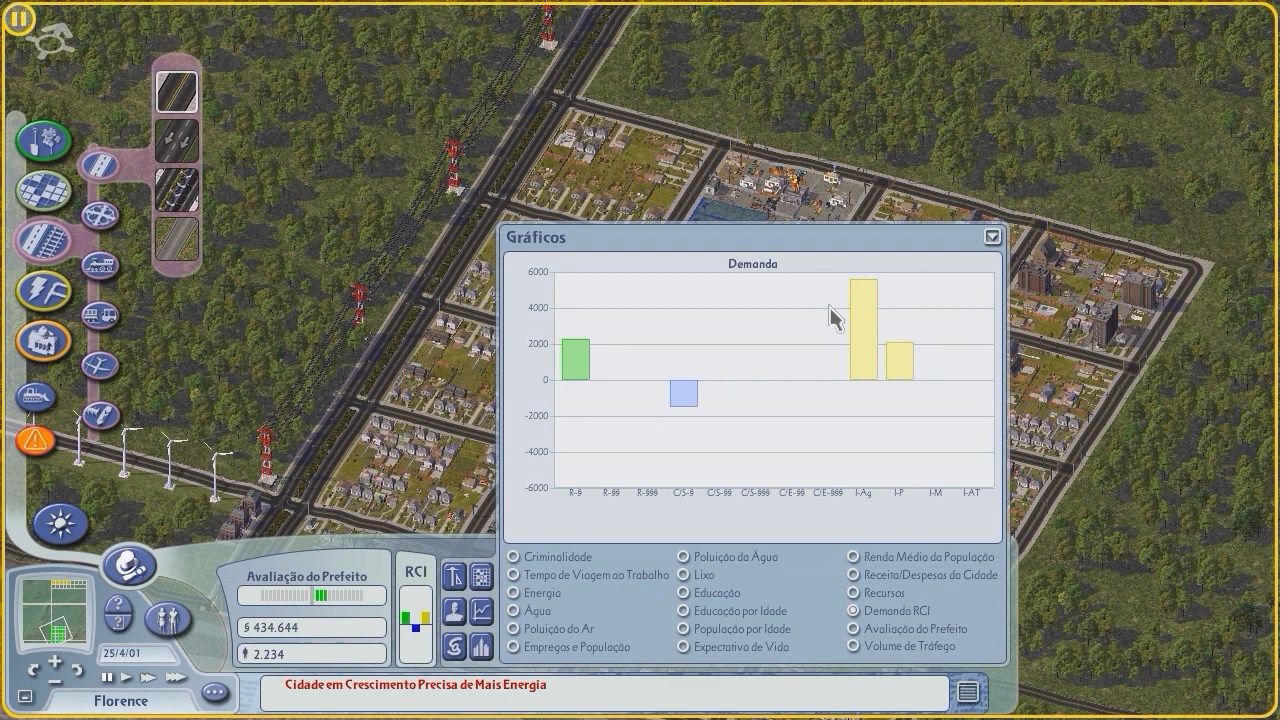Click the upper question mark help button
The height and width of the screenshot is (720, 1280).
tap(118, 604)
